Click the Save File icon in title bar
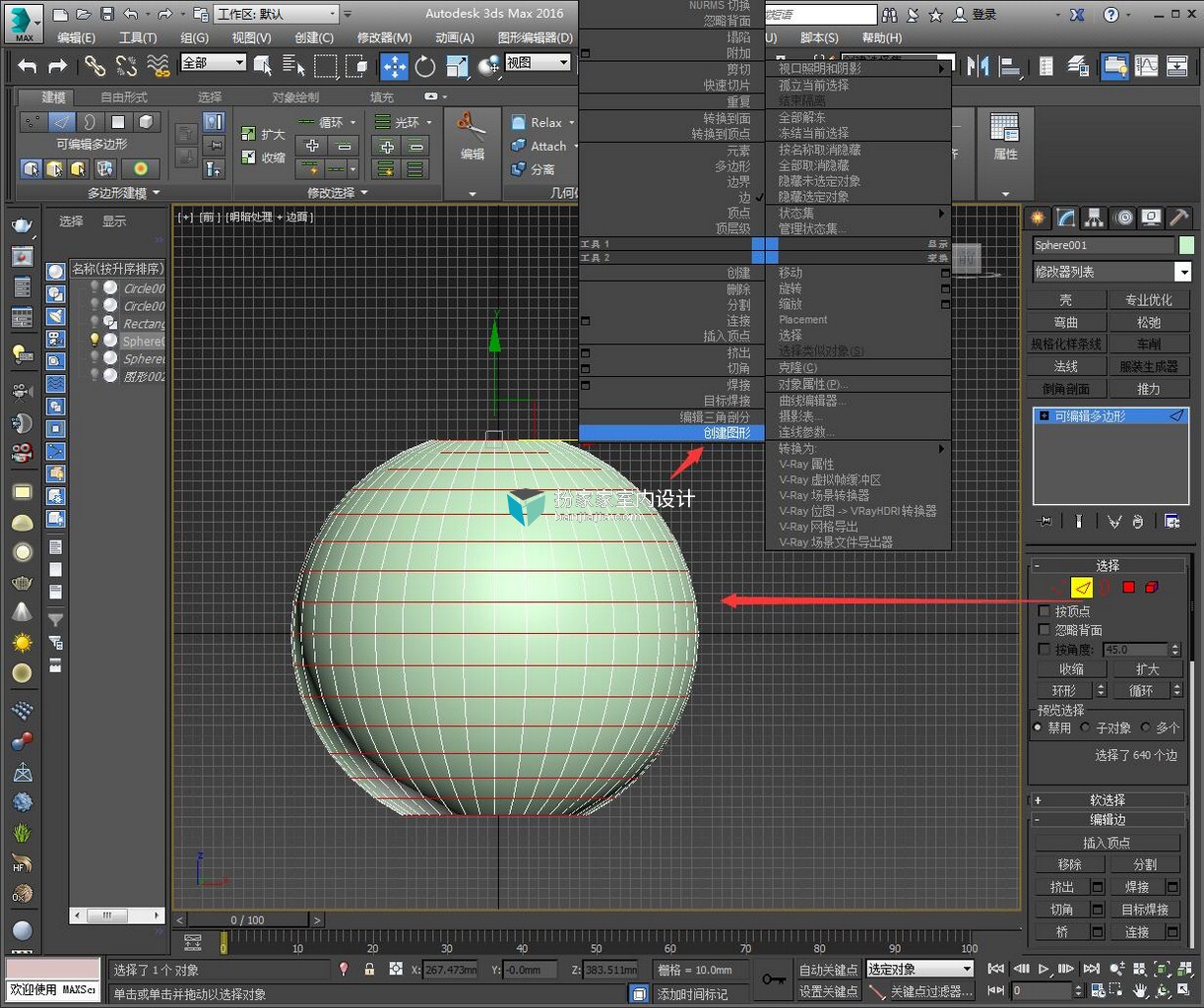The image size is (1204, 1008). point(107,14)
